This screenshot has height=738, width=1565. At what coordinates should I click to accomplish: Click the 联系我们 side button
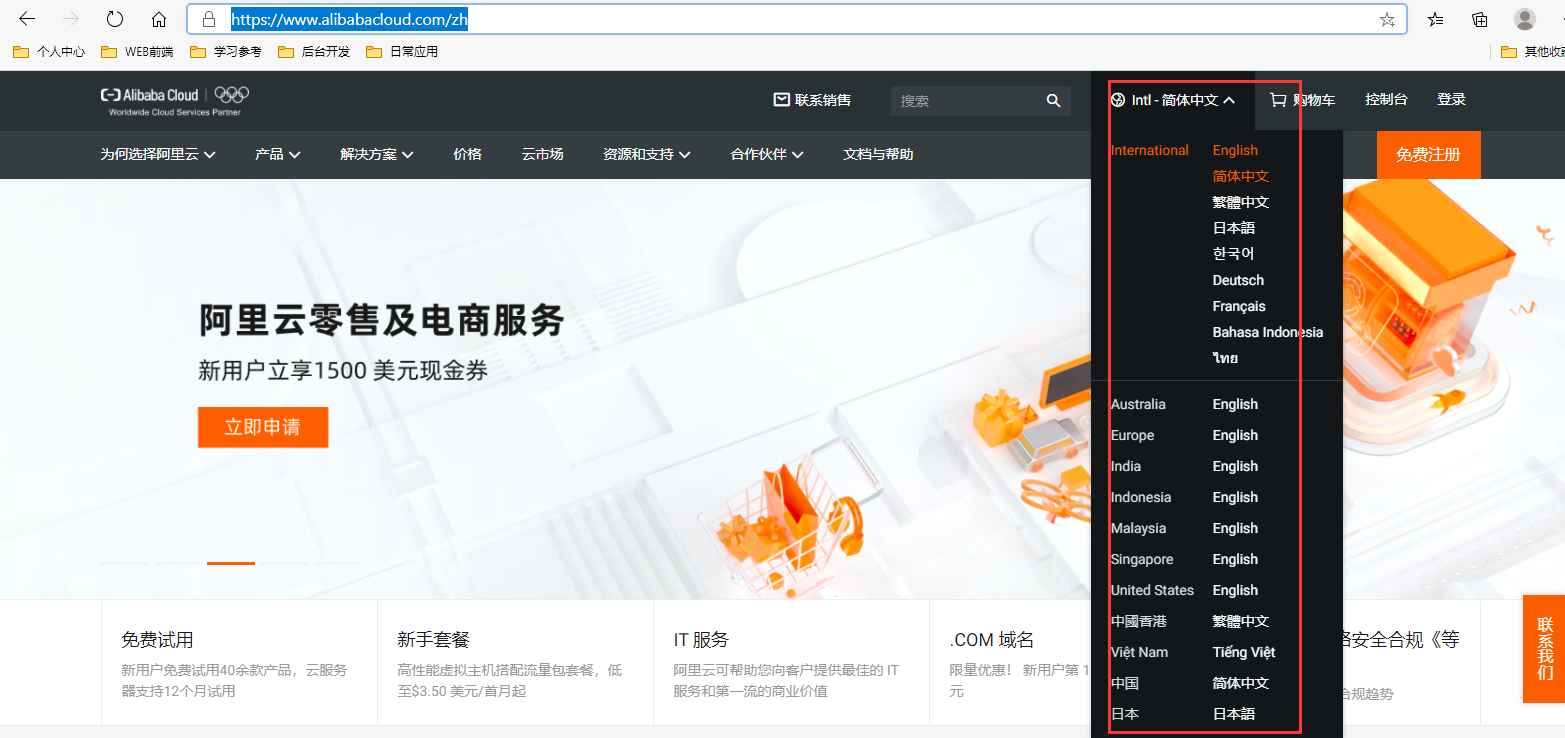(x=1544, y=648)
